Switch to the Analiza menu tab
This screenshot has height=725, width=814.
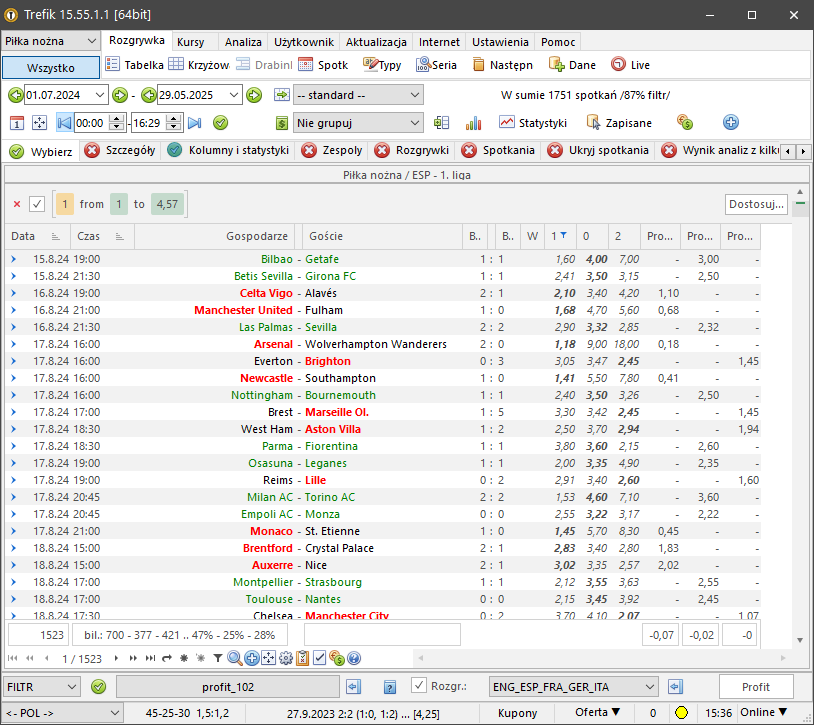click(x=243, y=42)
